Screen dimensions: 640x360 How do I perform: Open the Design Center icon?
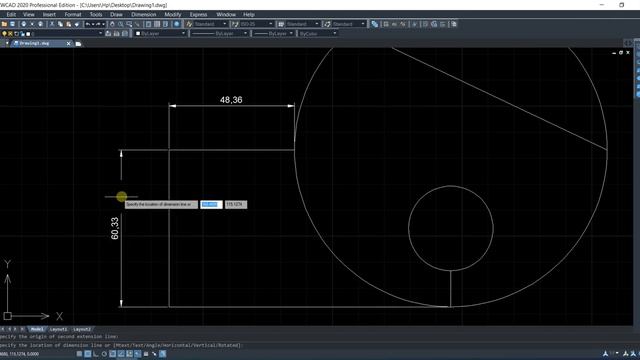click(157, 24)
